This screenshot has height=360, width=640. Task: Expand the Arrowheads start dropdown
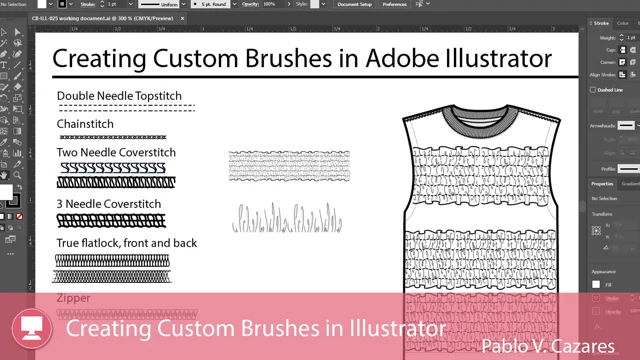pyautogui.click(x=627, y=125)
